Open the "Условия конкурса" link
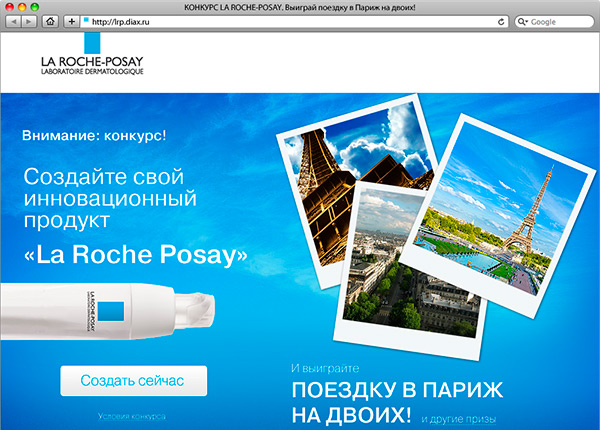This screenshot has height=430, width=600. [132, 416]
